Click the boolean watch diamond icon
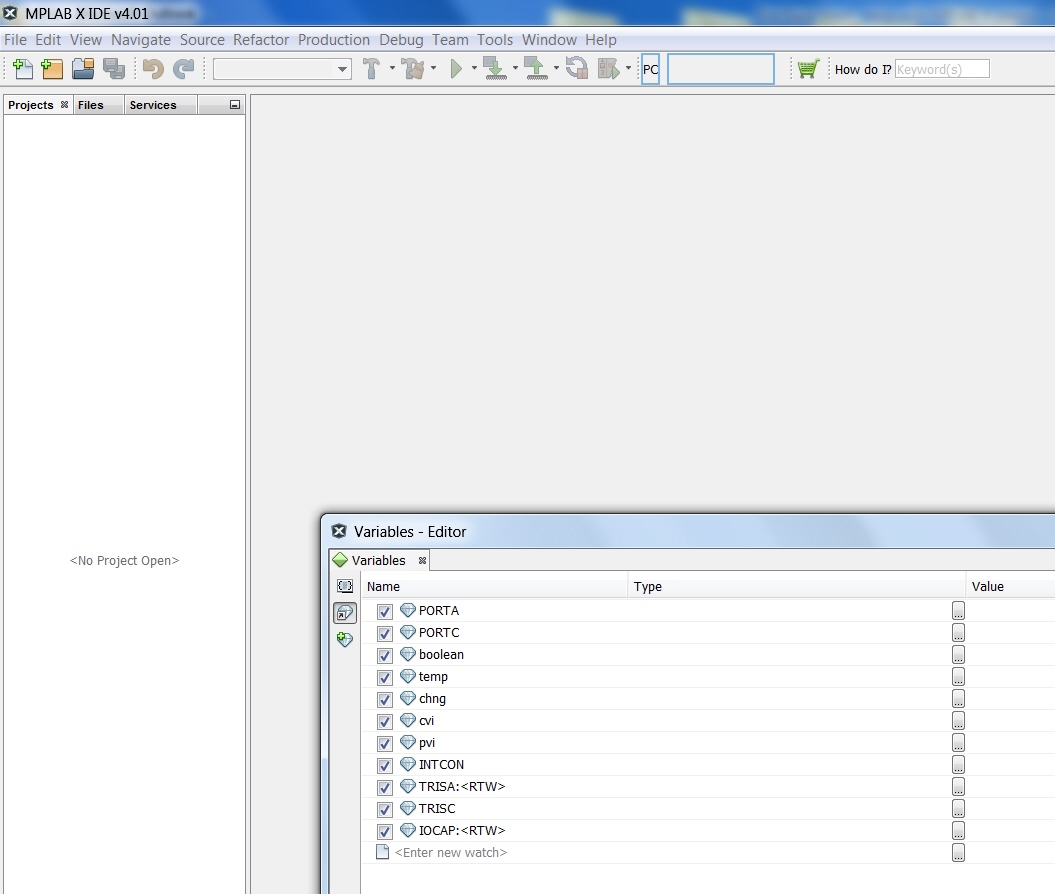This screenshot has width=1055, height=894. (408, 655)
